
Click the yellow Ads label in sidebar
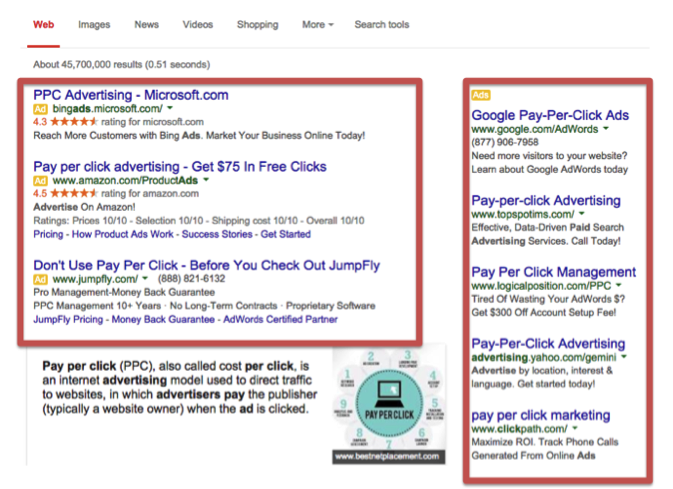pos(480,95)
